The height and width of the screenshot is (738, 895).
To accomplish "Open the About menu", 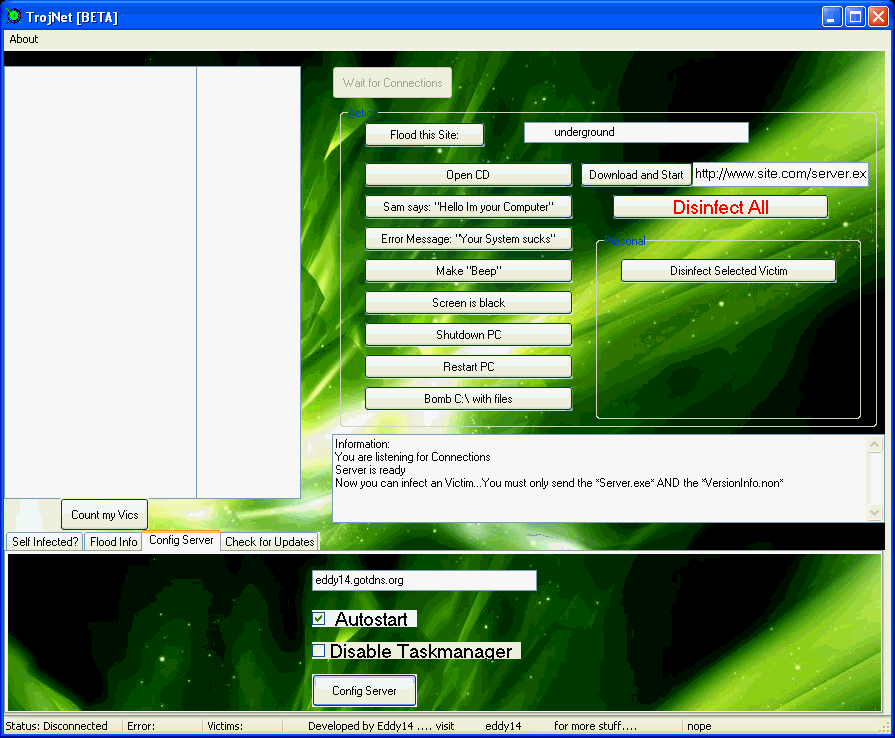I will (22, 39).
